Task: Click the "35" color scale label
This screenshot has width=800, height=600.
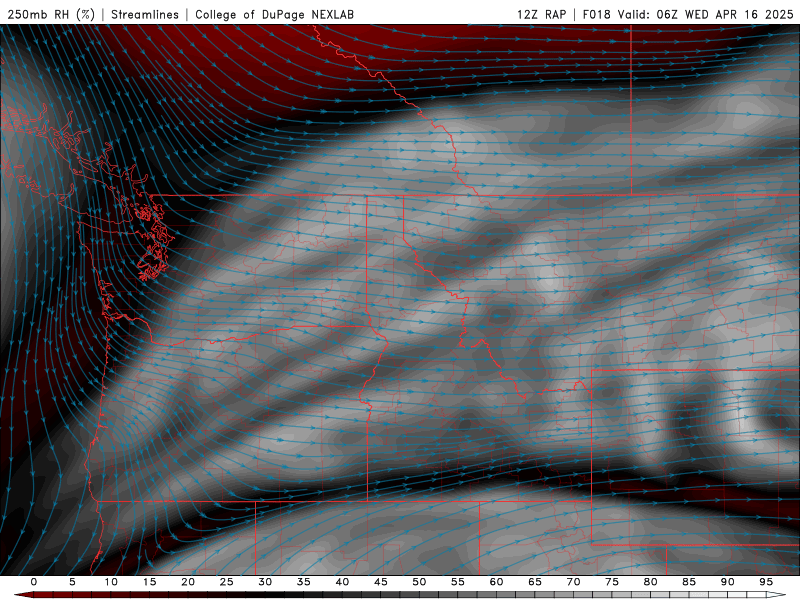Action: pyautogui.click(x=304, y=582)
